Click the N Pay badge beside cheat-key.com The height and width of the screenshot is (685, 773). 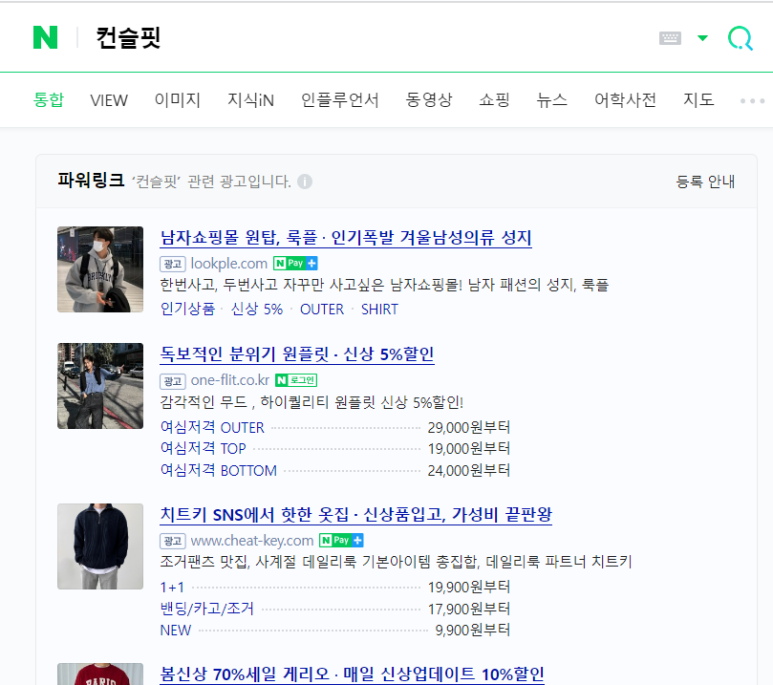(x=341, y=541)
